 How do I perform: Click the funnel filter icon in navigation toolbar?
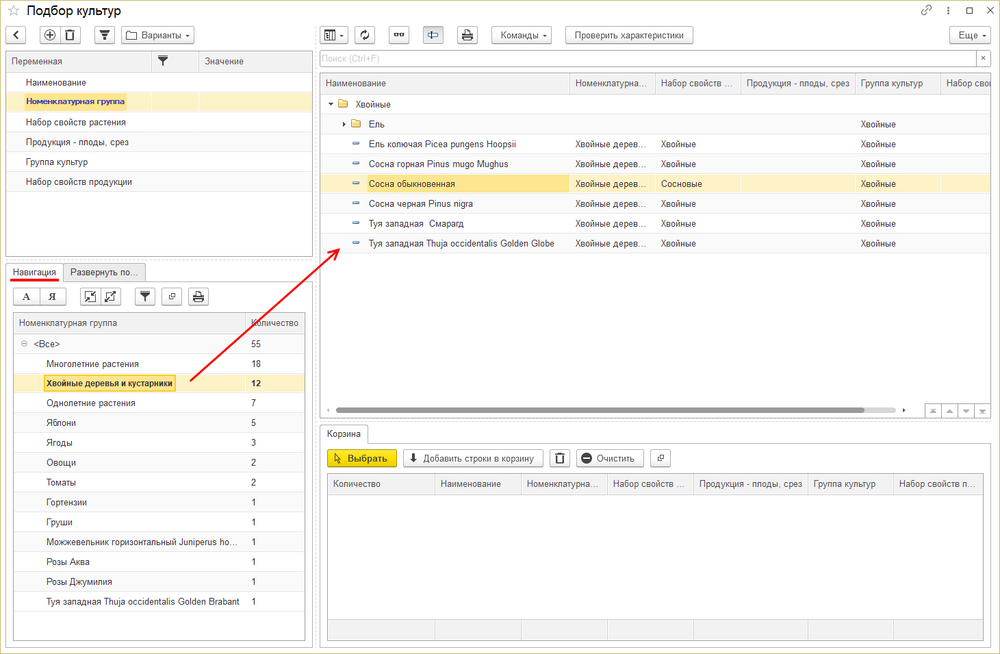click(145, 296)
